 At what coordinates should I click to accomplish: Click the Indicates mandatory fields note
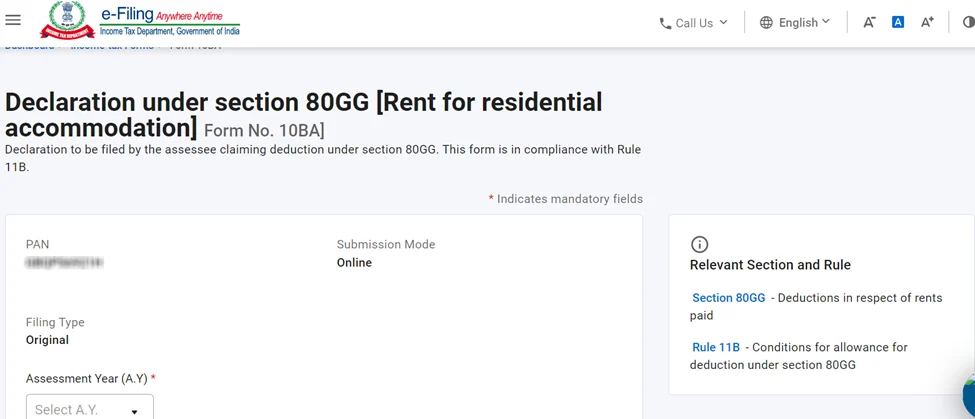(x=565, y=199)
